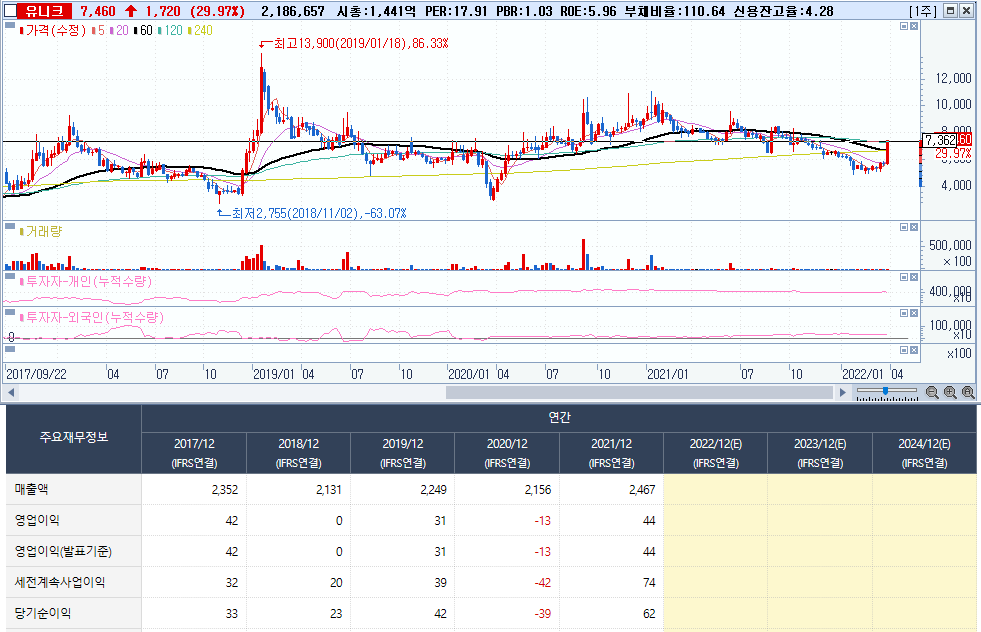Expand the 거래량 pane handle
This screenshot has height=632, width=981.
coord(10,227)
